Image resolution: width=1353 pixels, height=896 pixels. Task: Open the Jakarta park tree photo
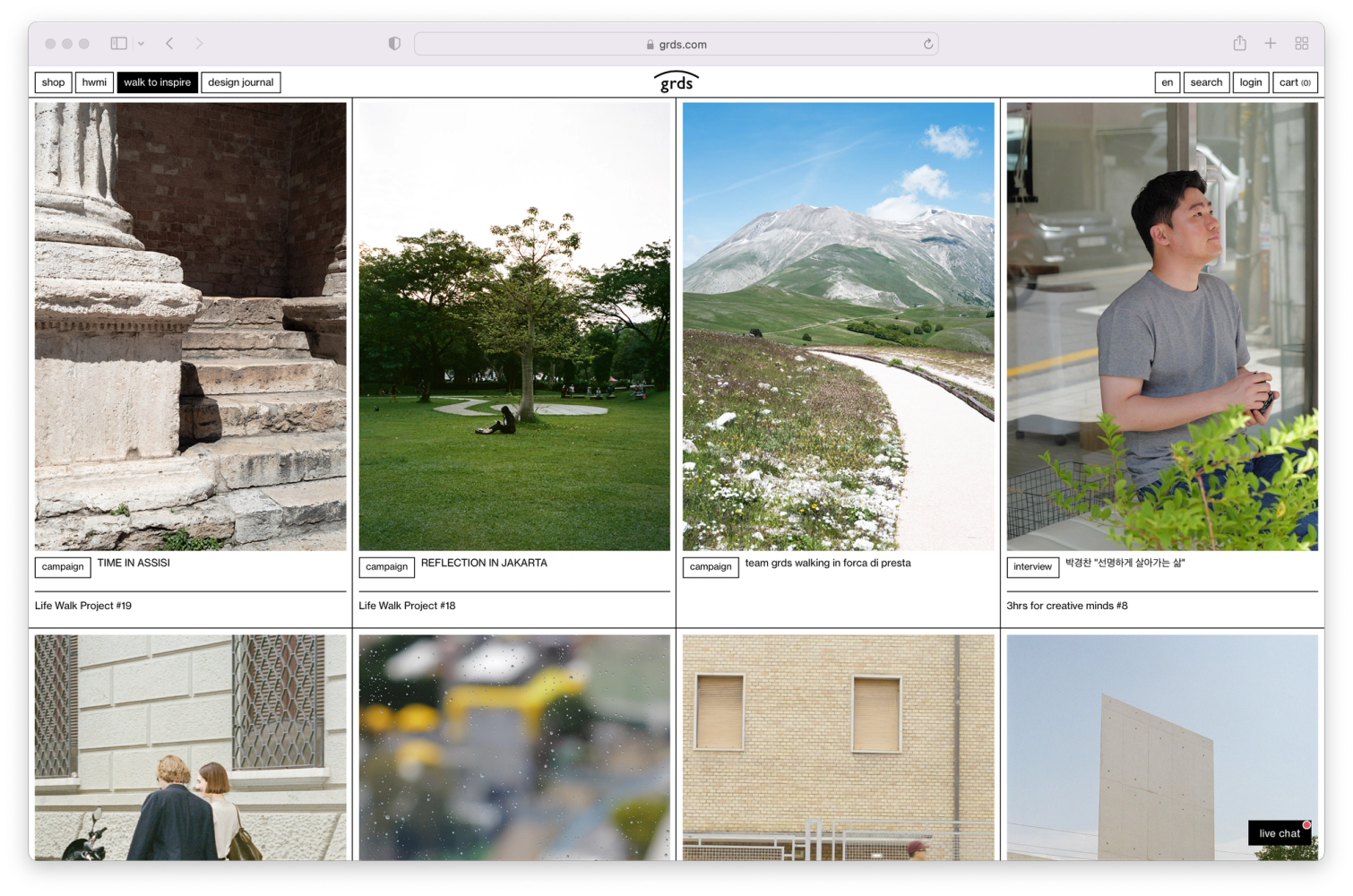(514, 326)
